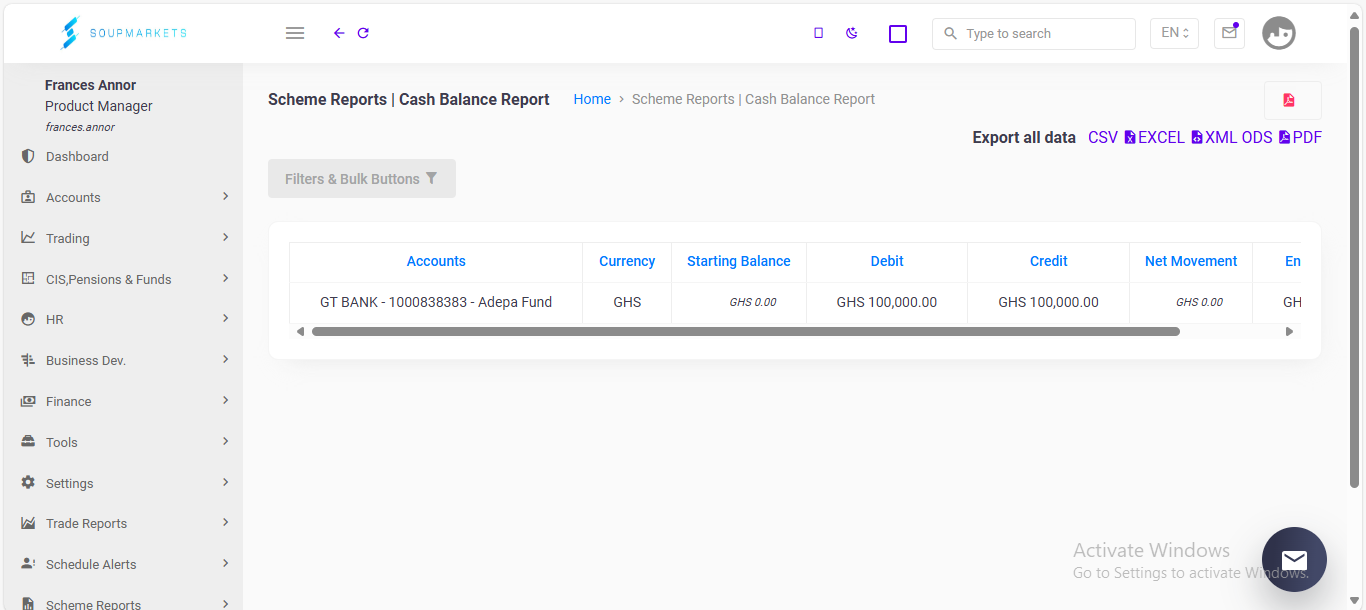Click the CIS, Pensions & Funds icon

coord(28,279)
